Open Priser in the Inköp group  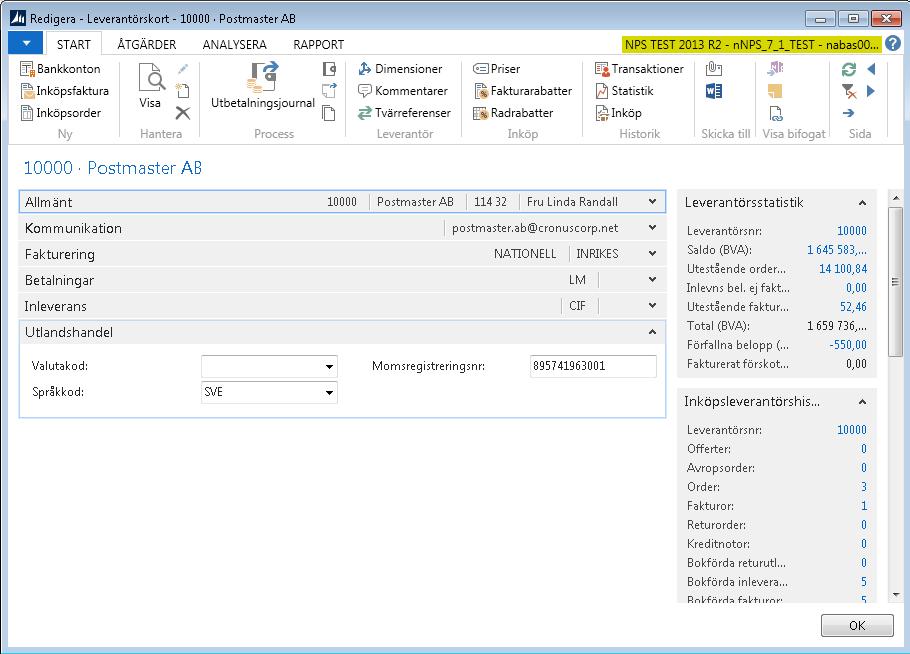pyautogui.click(x=497, y=68)
